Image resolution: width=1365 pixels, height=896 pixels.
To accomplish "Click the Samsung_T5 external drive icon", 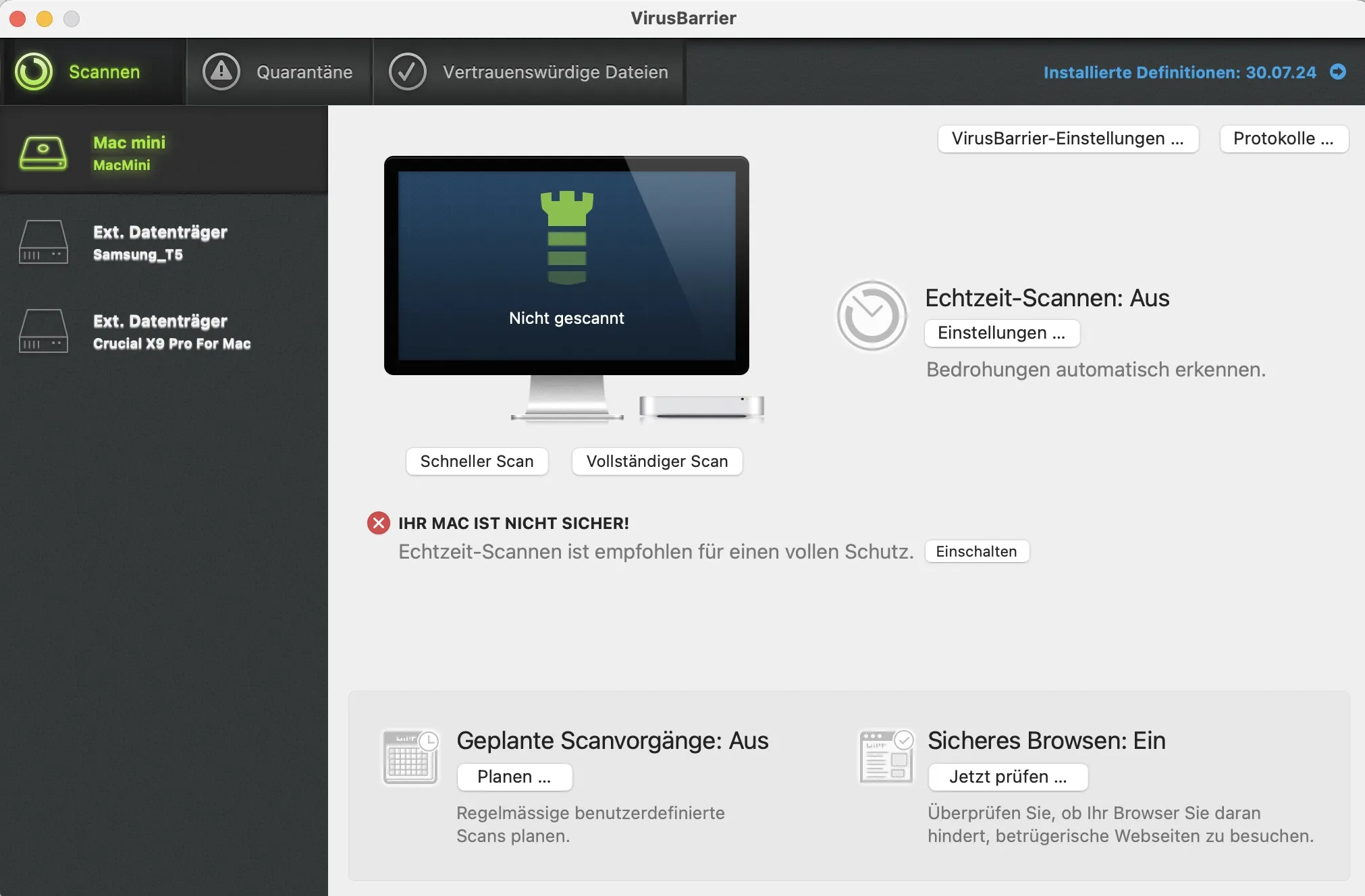I will point(43,242).
